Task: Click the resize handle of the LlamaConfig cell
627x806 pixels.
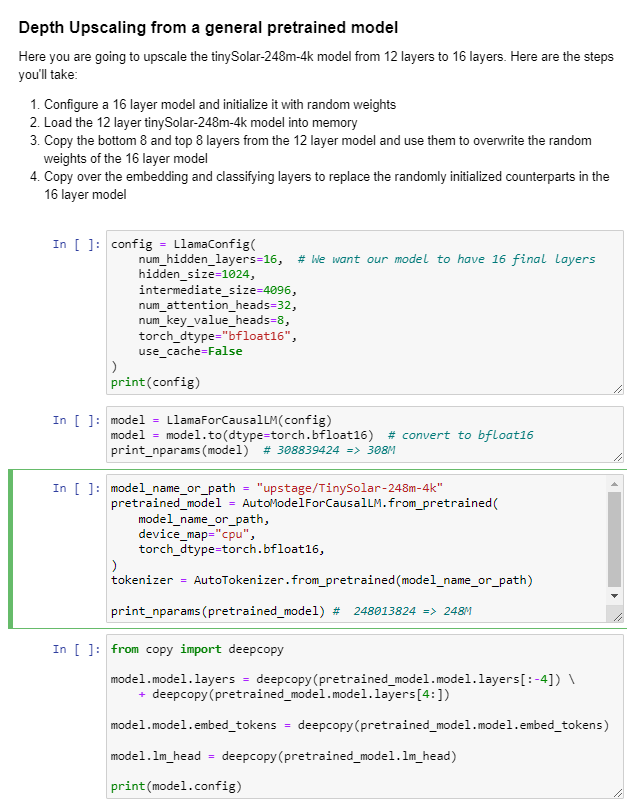Action: (x=617, y=389)
